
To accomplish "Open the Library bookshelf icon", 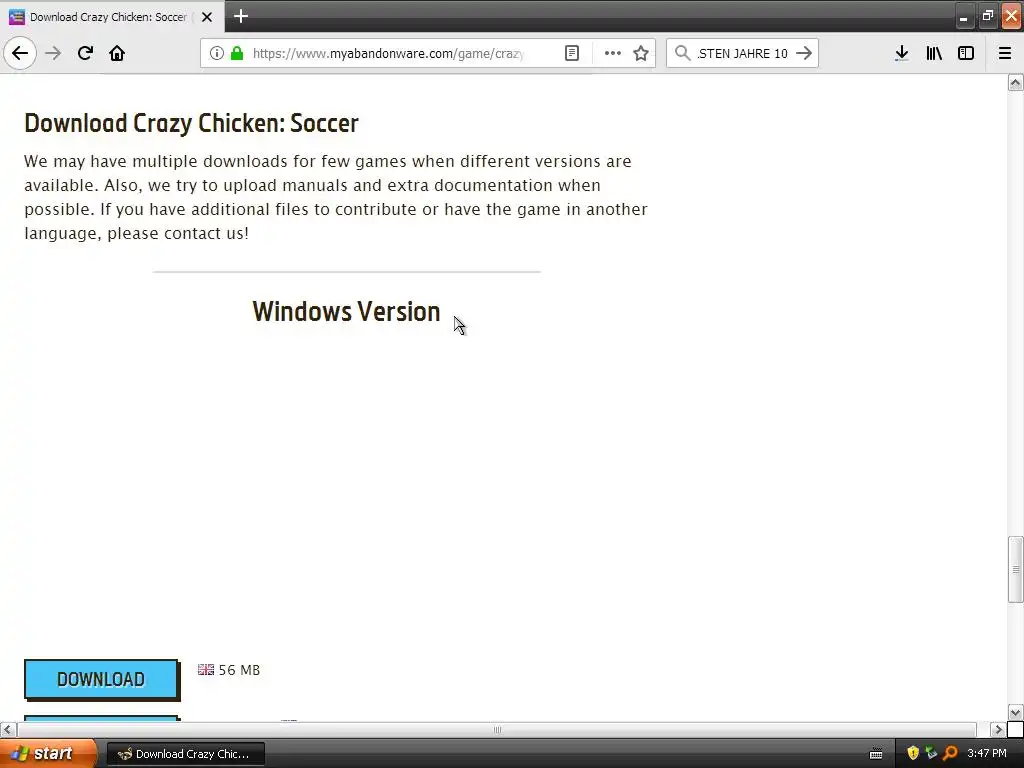I will (x=934, y=53).
